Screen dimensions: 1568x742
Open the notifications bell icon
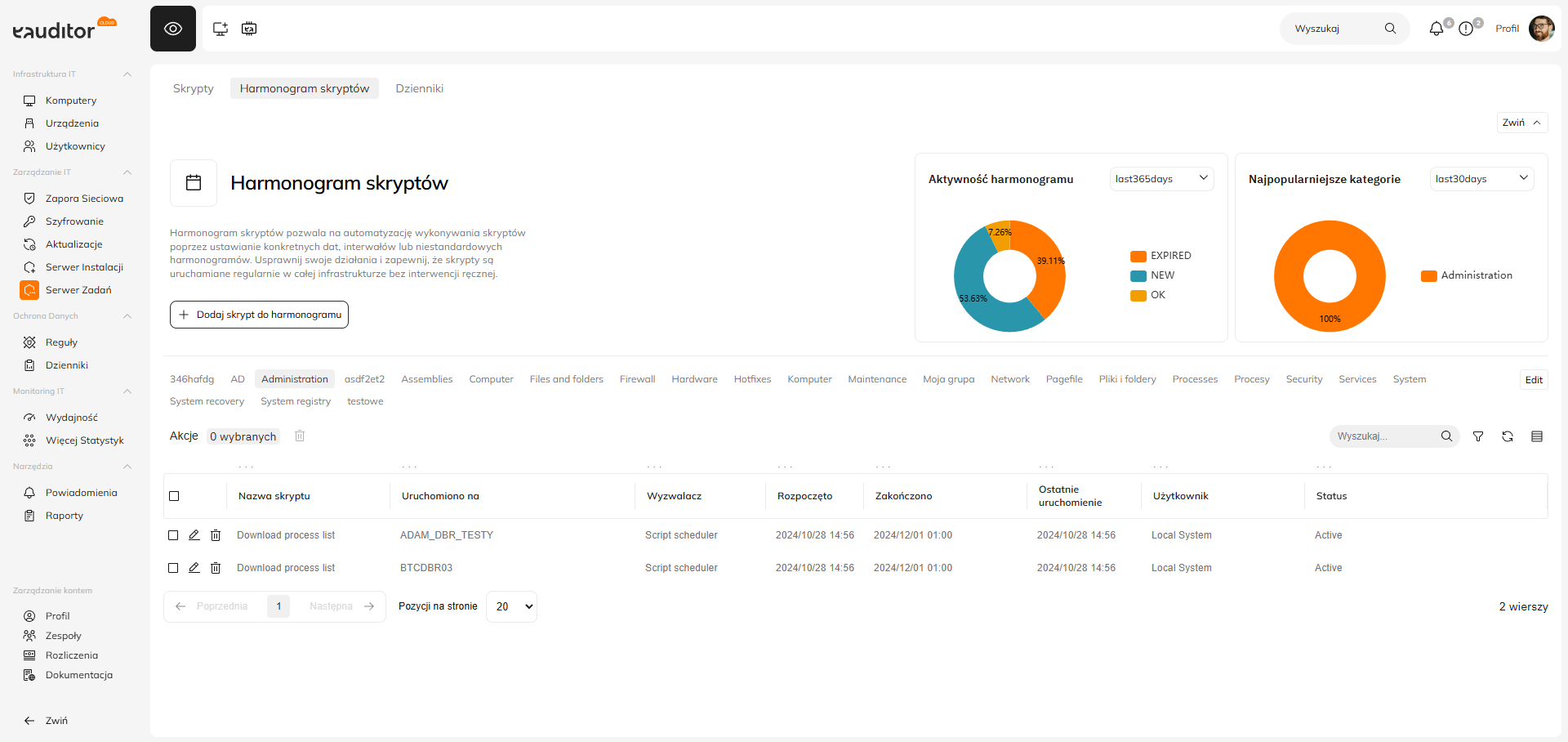pyautogui.click(x=1436, y=29)
